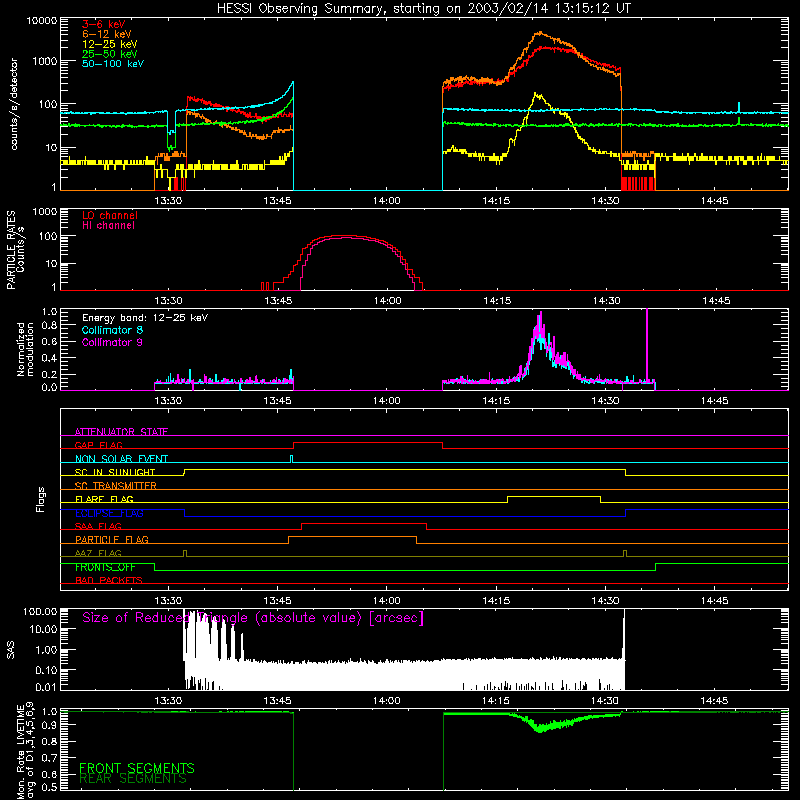Viewport: 800px width, 800px height.
Task: Click the 13:45 tick under the particle rates plot
Action: pyautogui.click(x=278, y=301)
